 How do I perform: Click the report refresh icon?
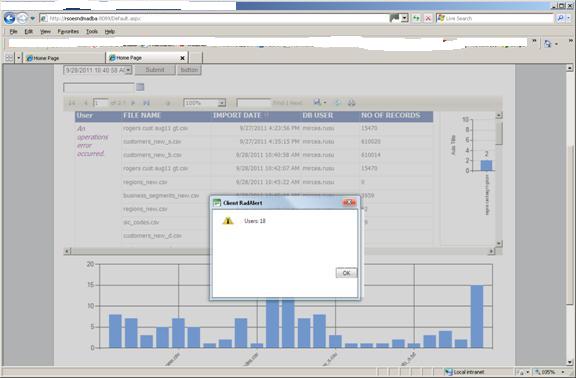[338, 103]
